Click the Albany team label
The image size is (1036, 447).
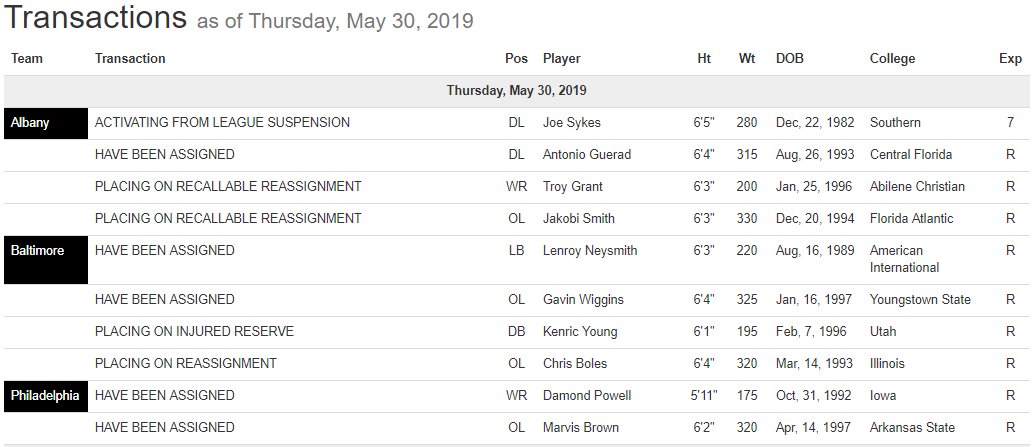tap(30, 123)
